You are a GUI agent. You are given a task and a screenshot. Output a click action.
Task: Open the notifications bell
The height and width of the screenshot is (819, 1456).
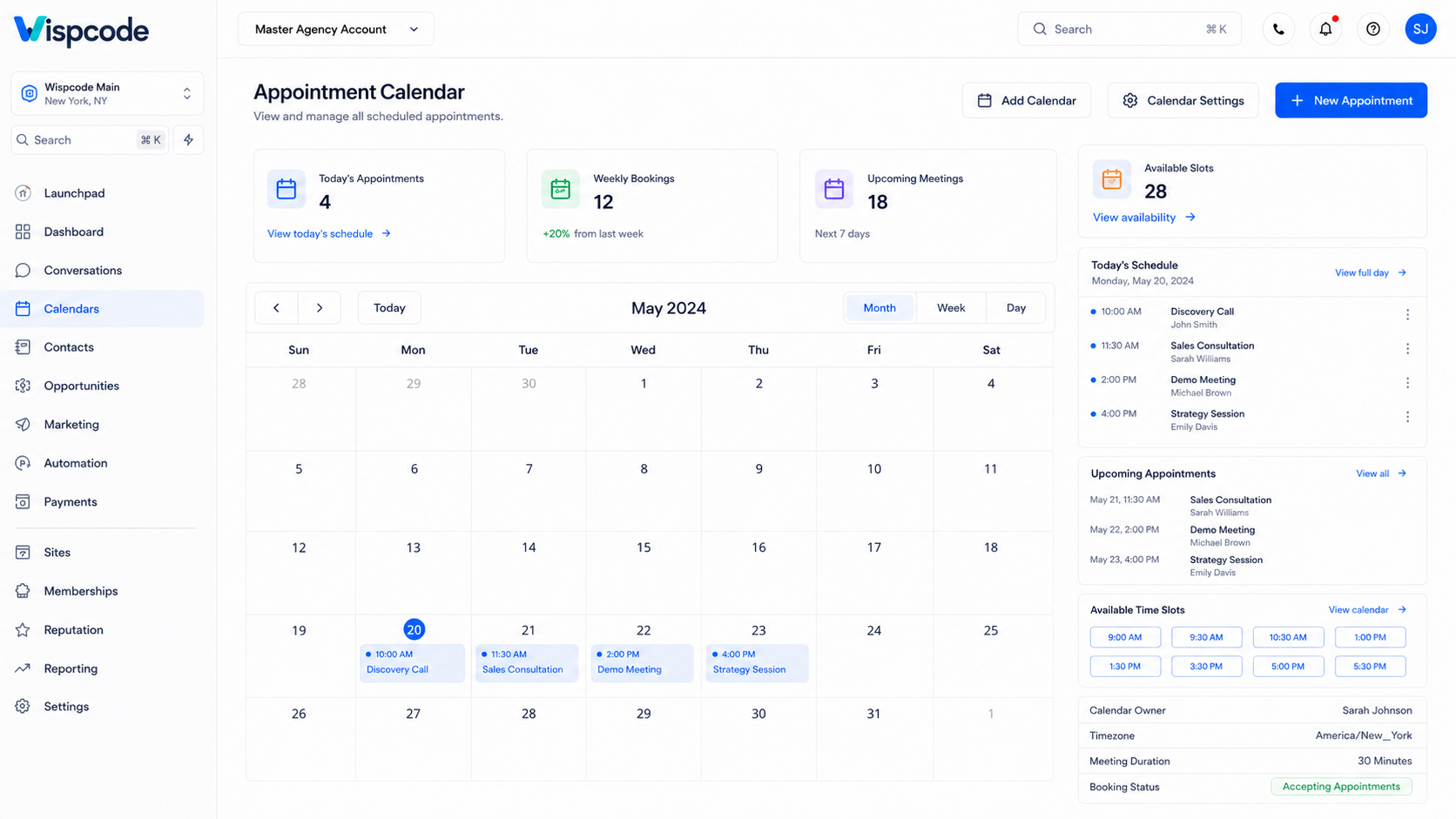[x=1325, y=29]
